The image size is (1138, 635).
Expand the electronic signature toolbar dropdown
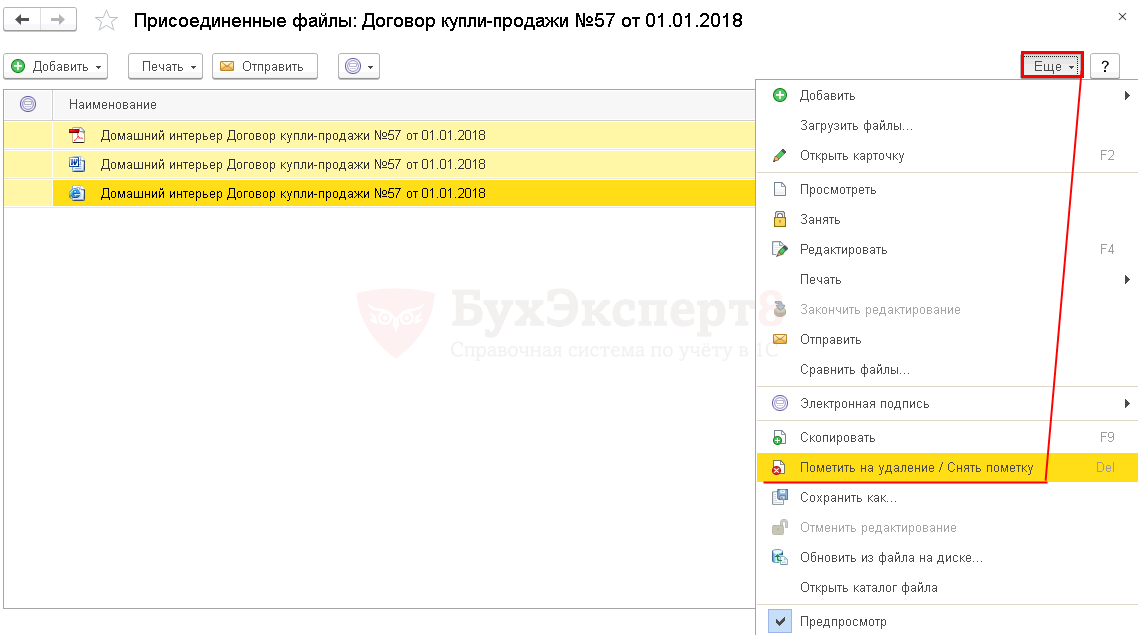pos(359,66)
